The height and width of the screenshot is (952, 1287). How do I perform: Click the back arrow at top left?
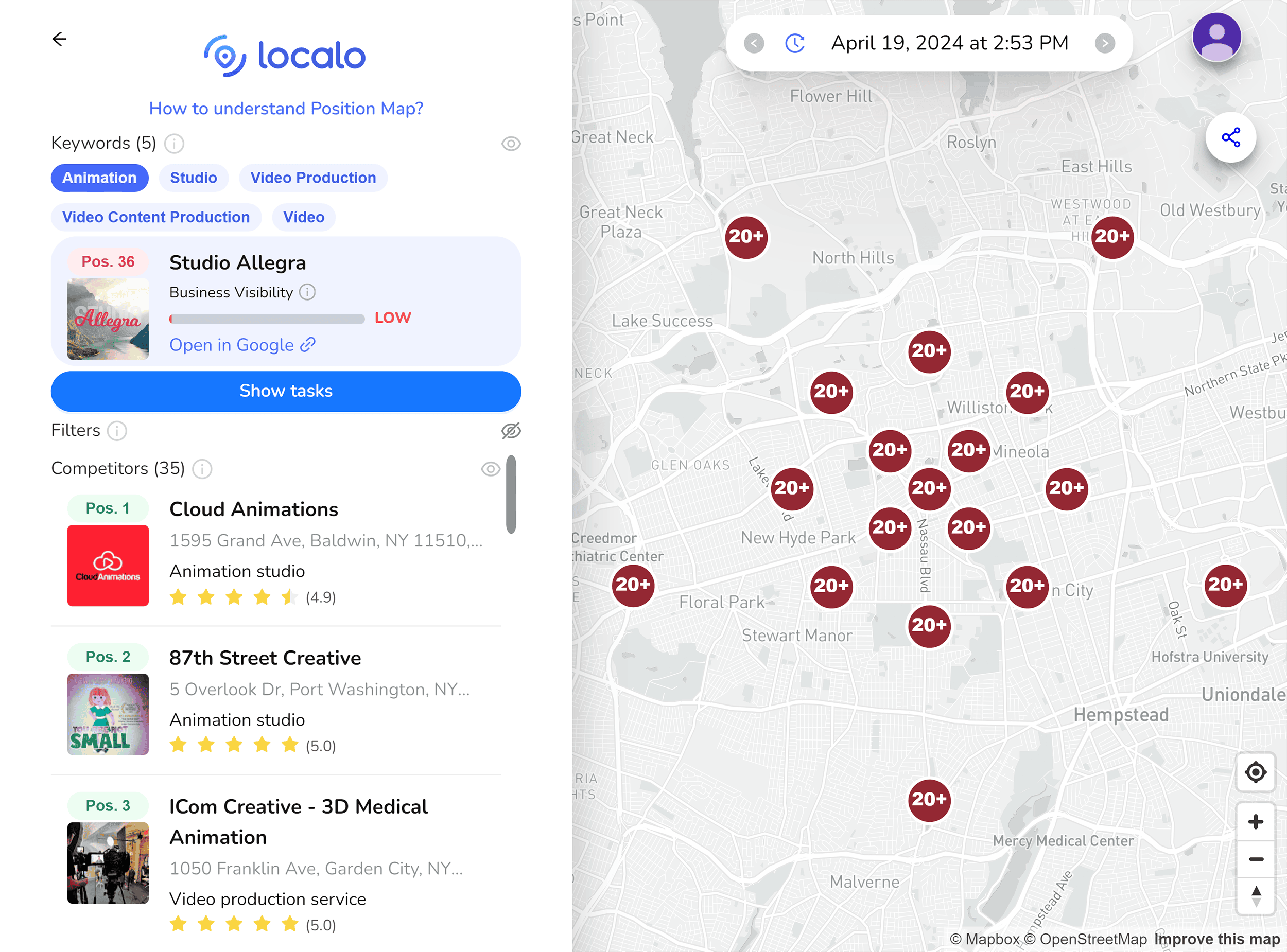click(x=59, y=39)
